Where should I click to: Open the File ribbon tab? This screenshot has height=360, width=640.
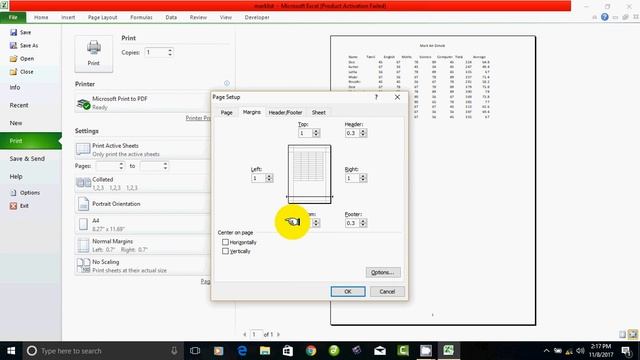(13, 17)
